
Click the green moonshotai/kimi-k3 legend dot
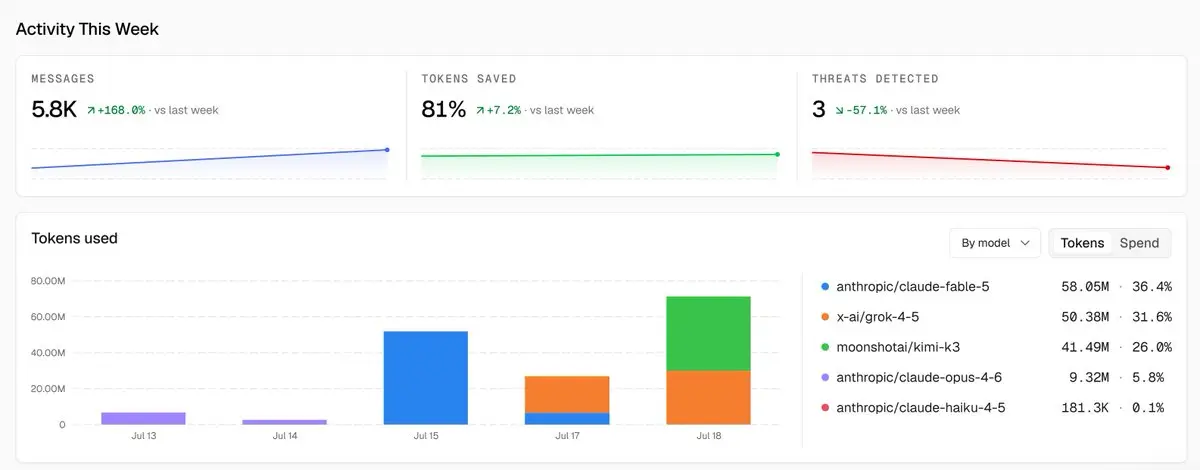[824, 347]
